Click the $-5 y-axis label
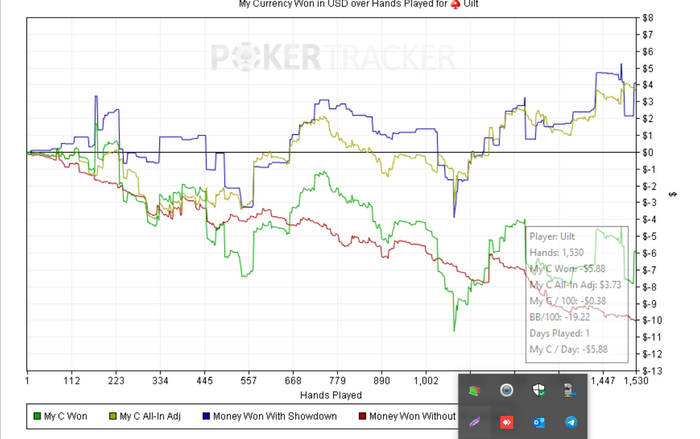The width and height of the screenshot is (700, 439). point(650,236)
